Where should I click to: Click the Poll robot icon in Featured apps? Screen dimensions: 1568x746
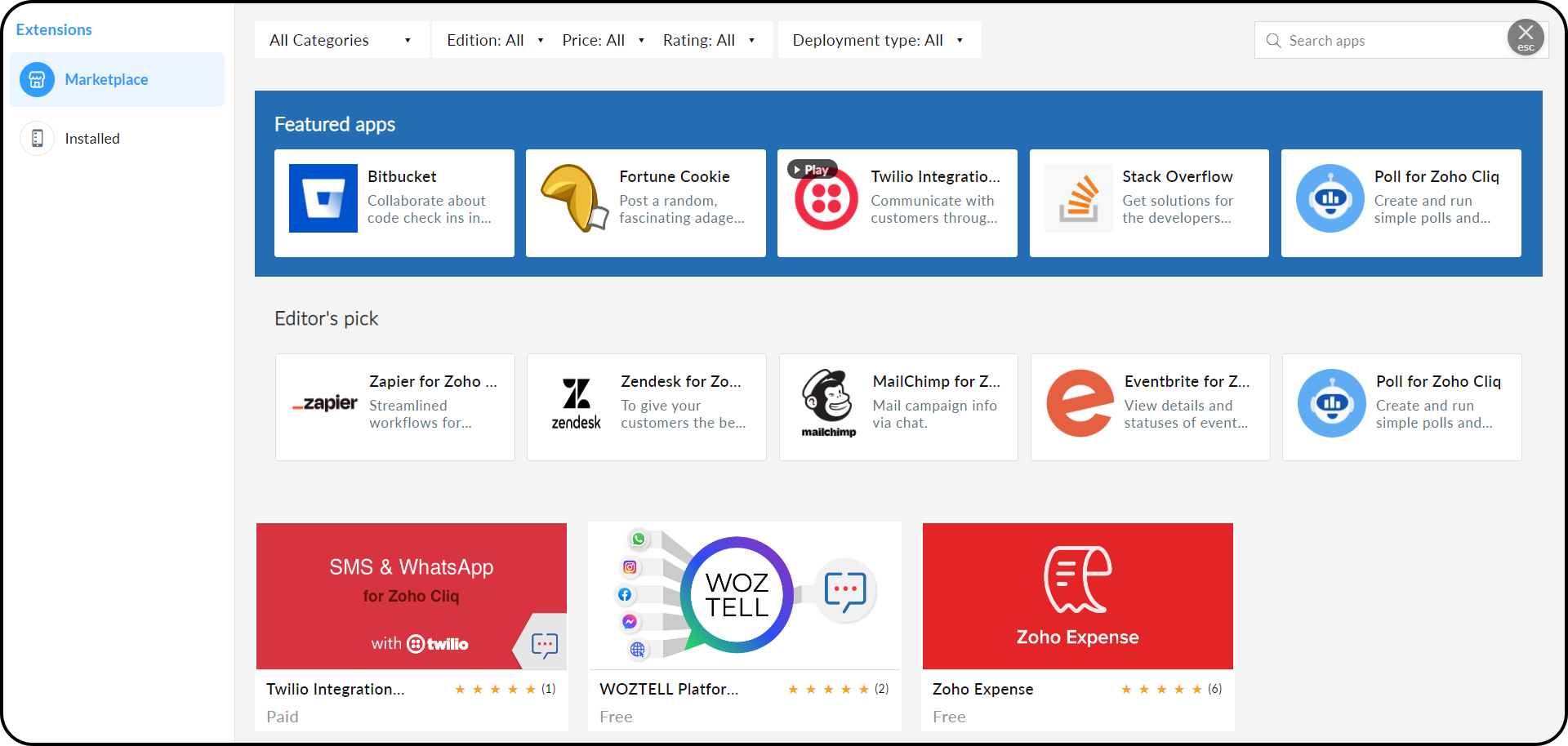1330,198
